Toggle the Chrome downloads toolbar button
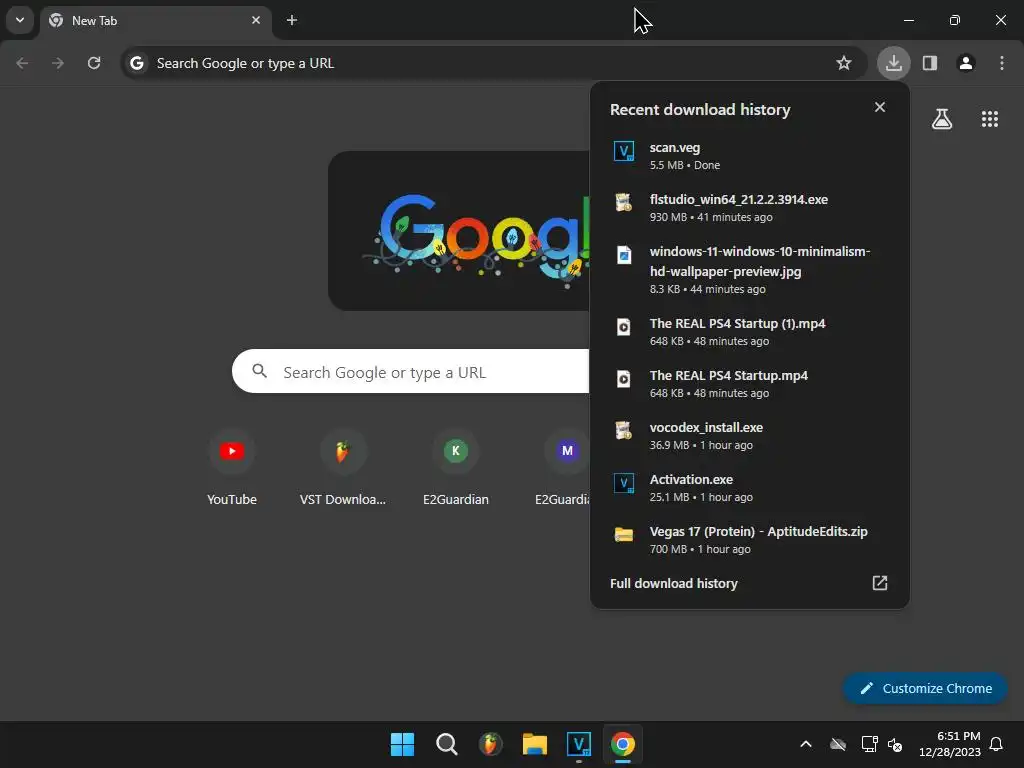This screenshot has height=768, width=1024. (x=894, y=63)
